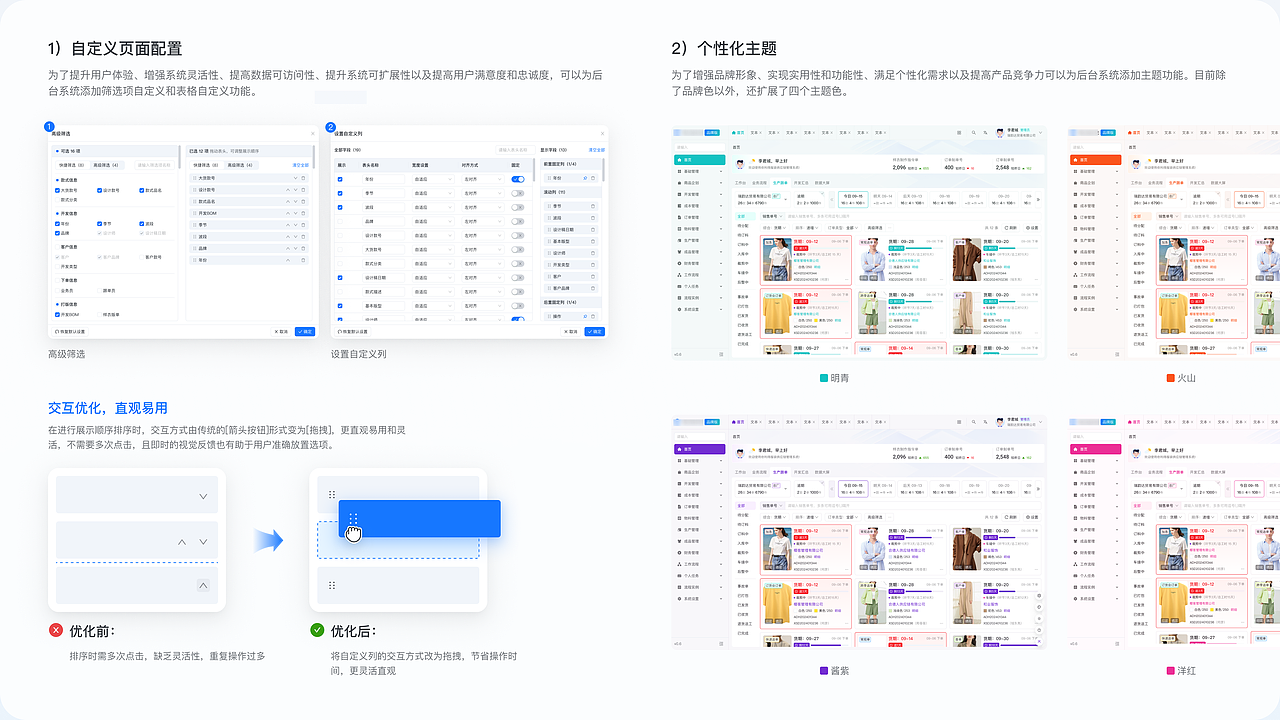
Task: Open width dropdown 自适应 for 年份 row
Action: [x=433, y=179]
